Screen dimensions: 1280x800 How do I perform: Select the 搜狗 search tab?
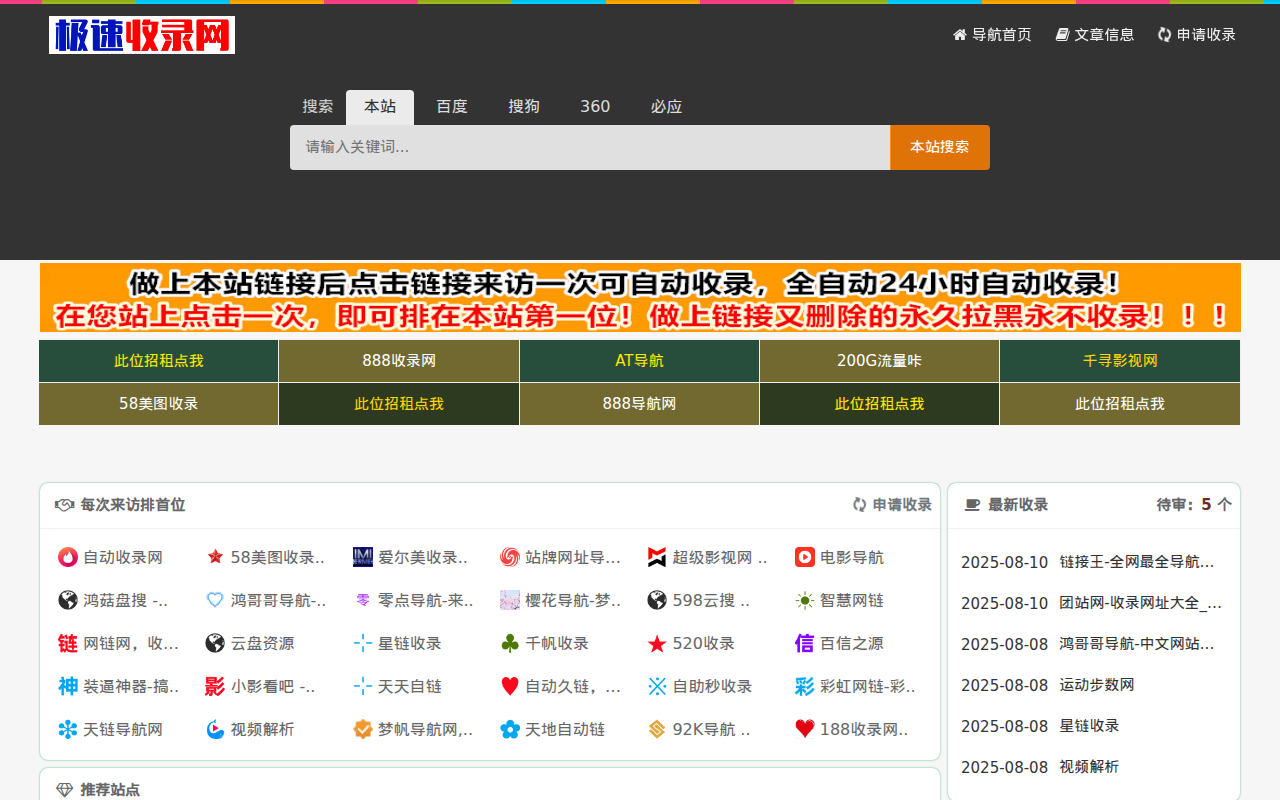(524, 107)
